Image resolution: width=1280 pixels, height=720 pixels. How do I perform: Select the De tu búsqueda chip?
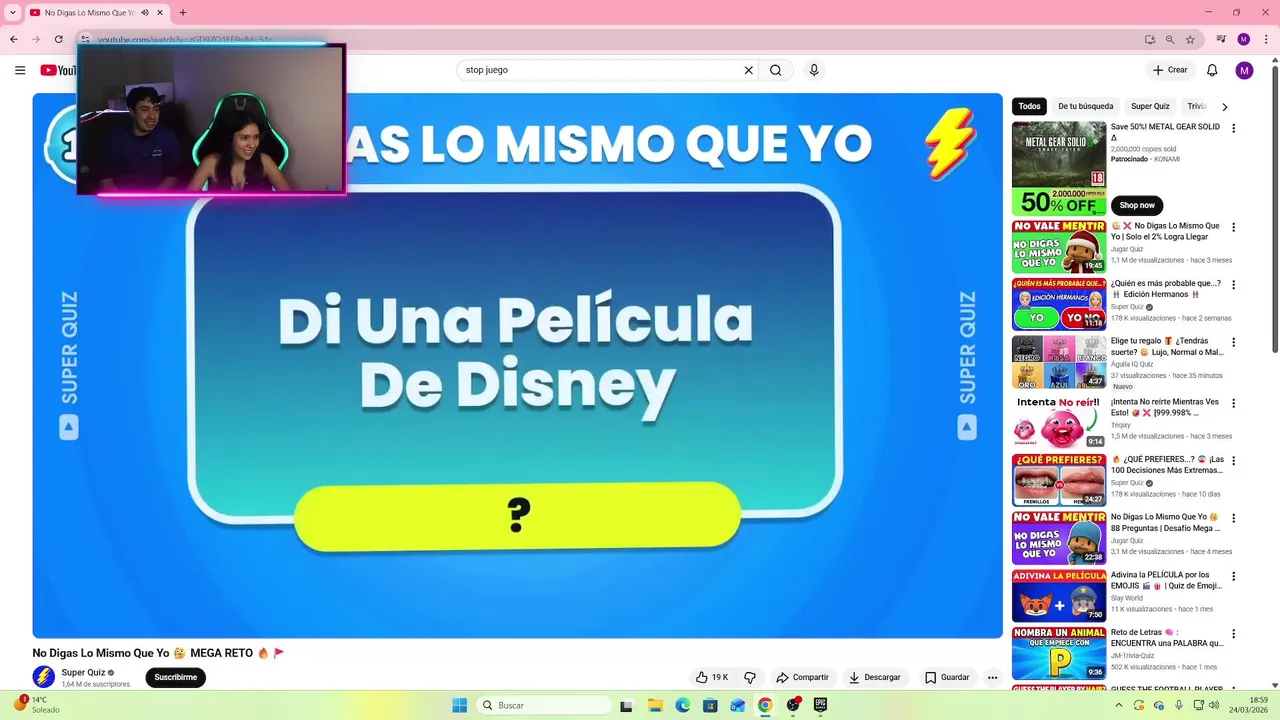click(1085, 106)
